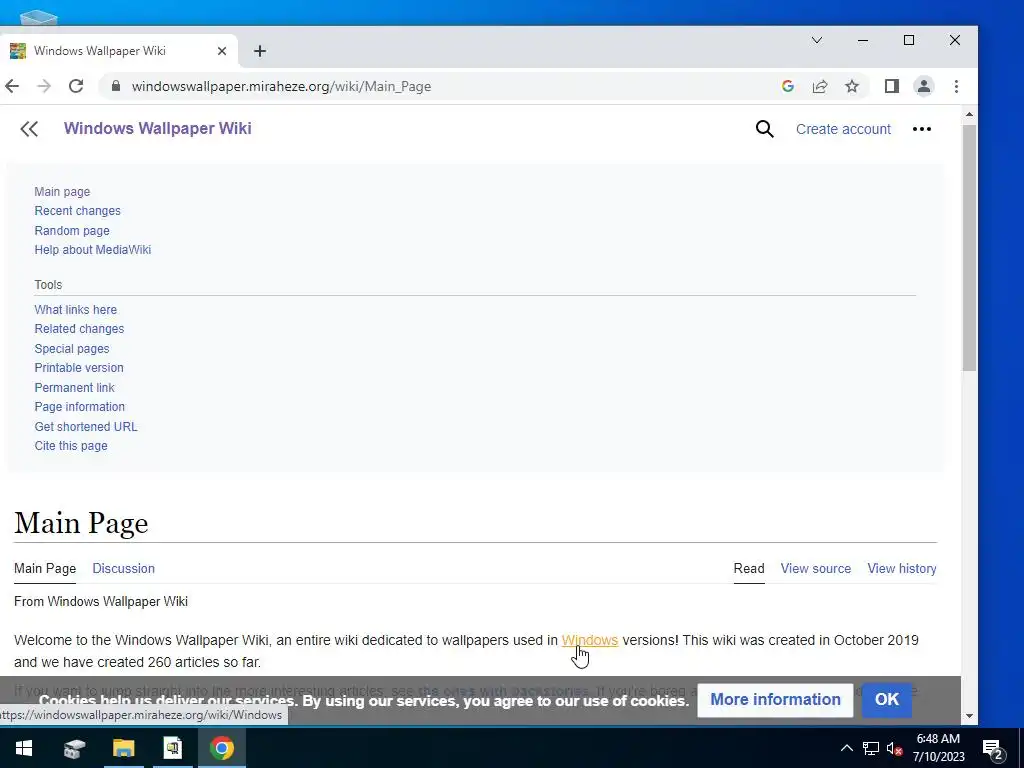This screenshot has height=768, width=1024.
Task: Open network status tray icon
Action: (x=871, y=748)
